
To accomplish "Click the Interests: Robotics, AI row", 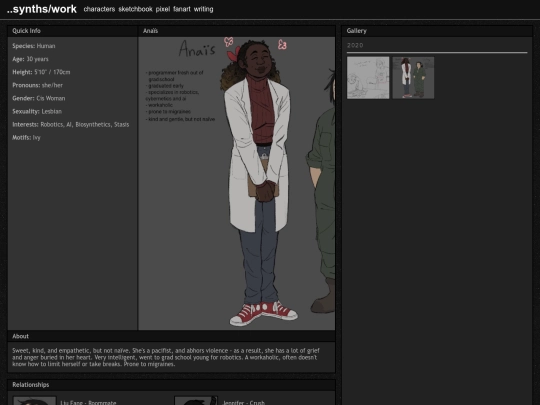I will (x=71, y=124).
